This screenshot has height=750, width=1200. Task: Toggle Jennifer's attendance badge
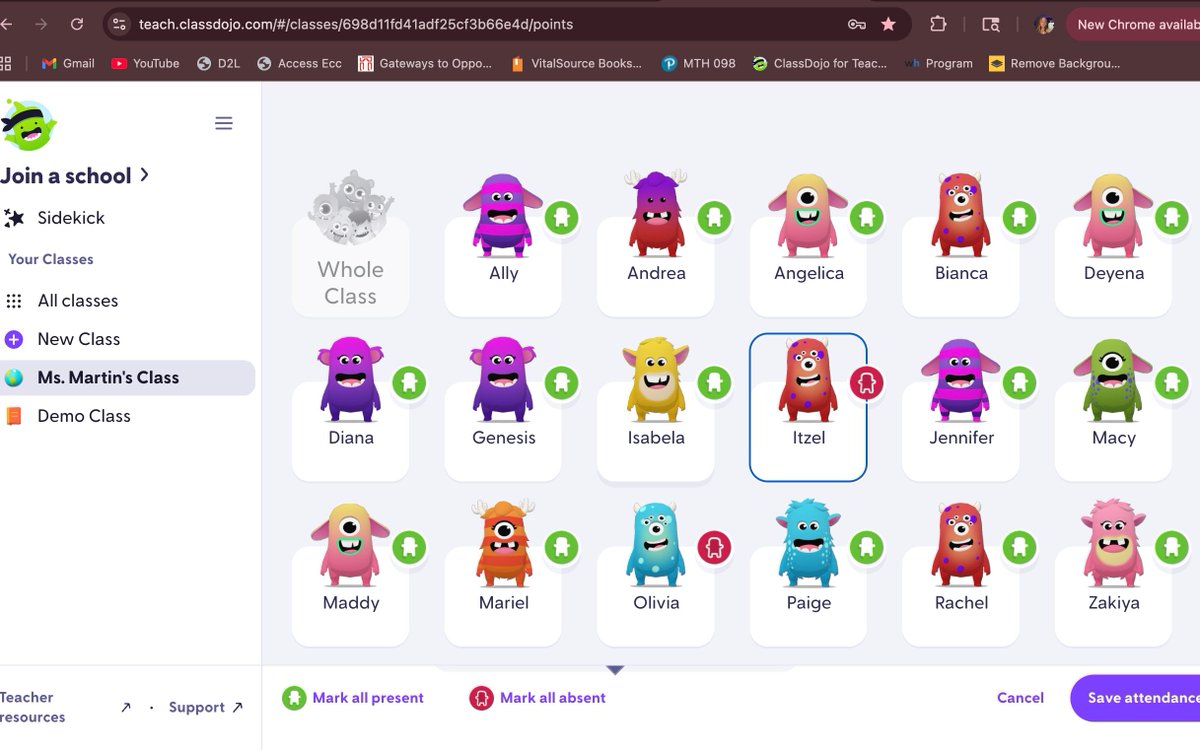[1019, 383]
